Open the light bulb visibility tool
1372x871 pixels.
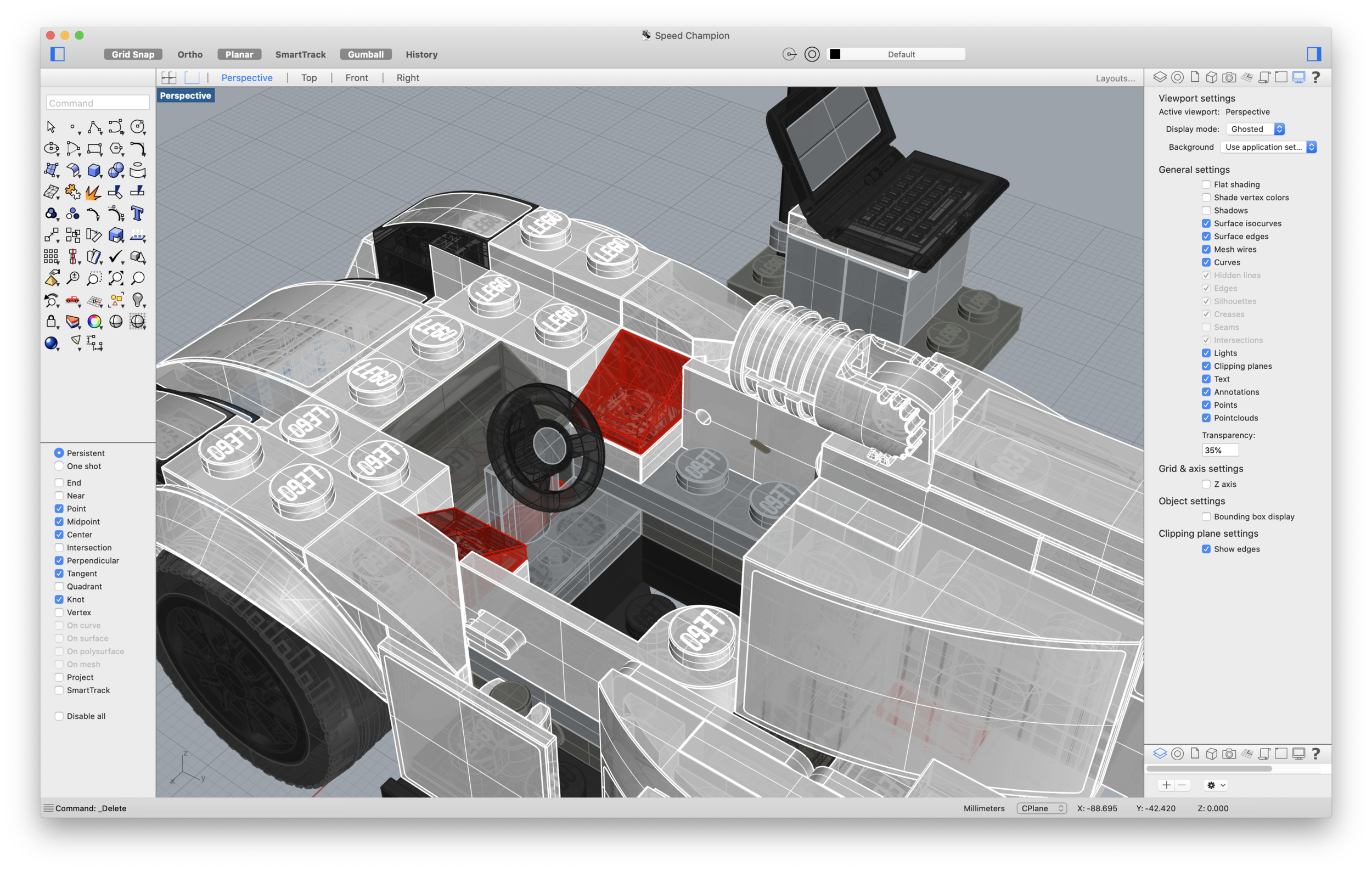[x=138, y=300]
